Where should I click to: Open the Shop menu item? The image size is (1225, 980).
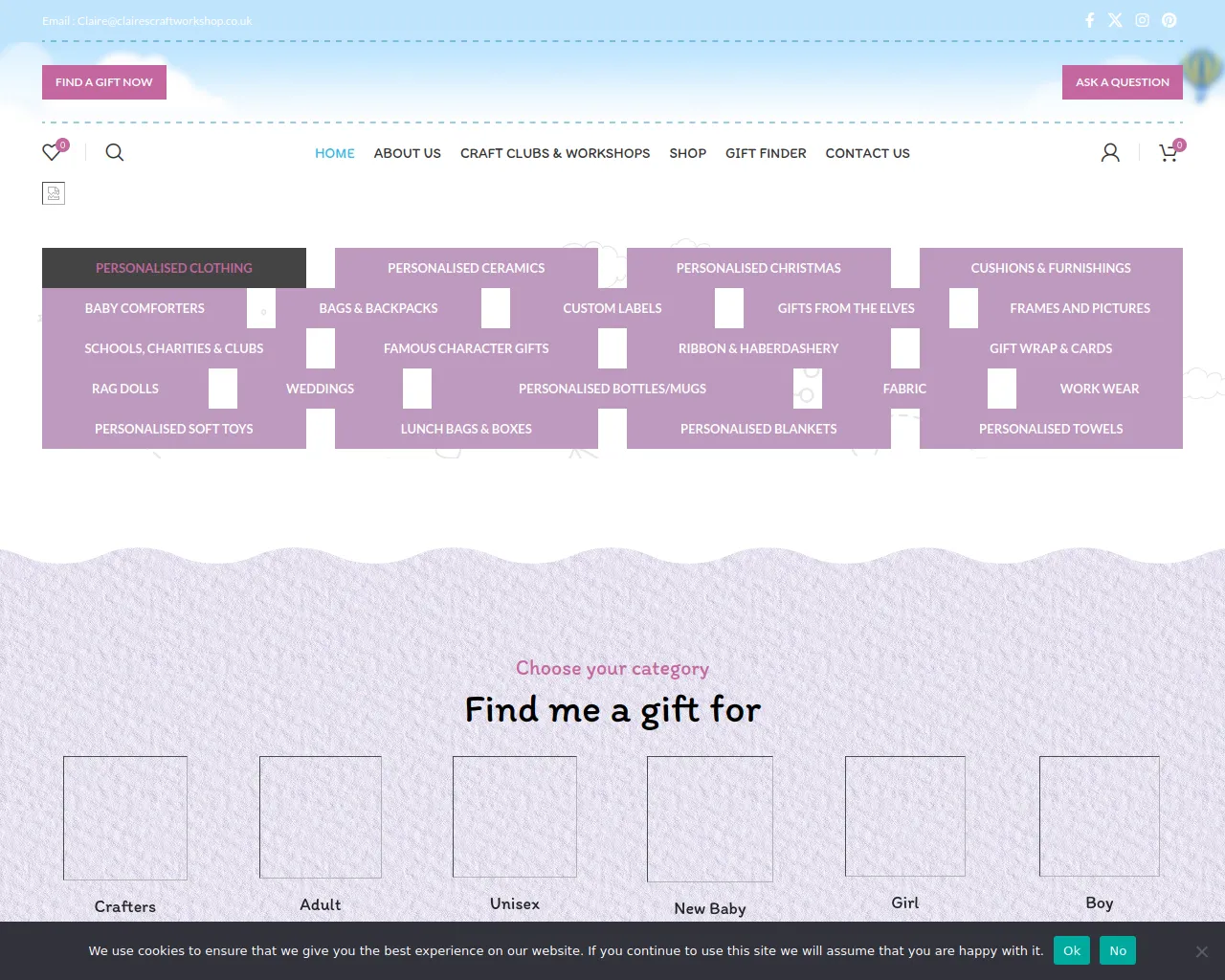click(688, 153)
